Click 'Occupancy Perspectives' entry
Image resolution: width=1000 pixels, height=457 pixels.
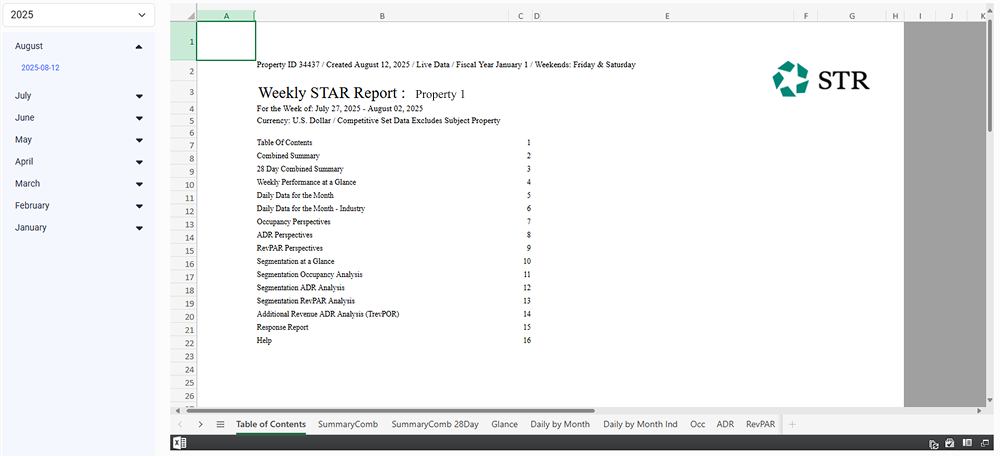pyautogui.click(x=293, y=222)
